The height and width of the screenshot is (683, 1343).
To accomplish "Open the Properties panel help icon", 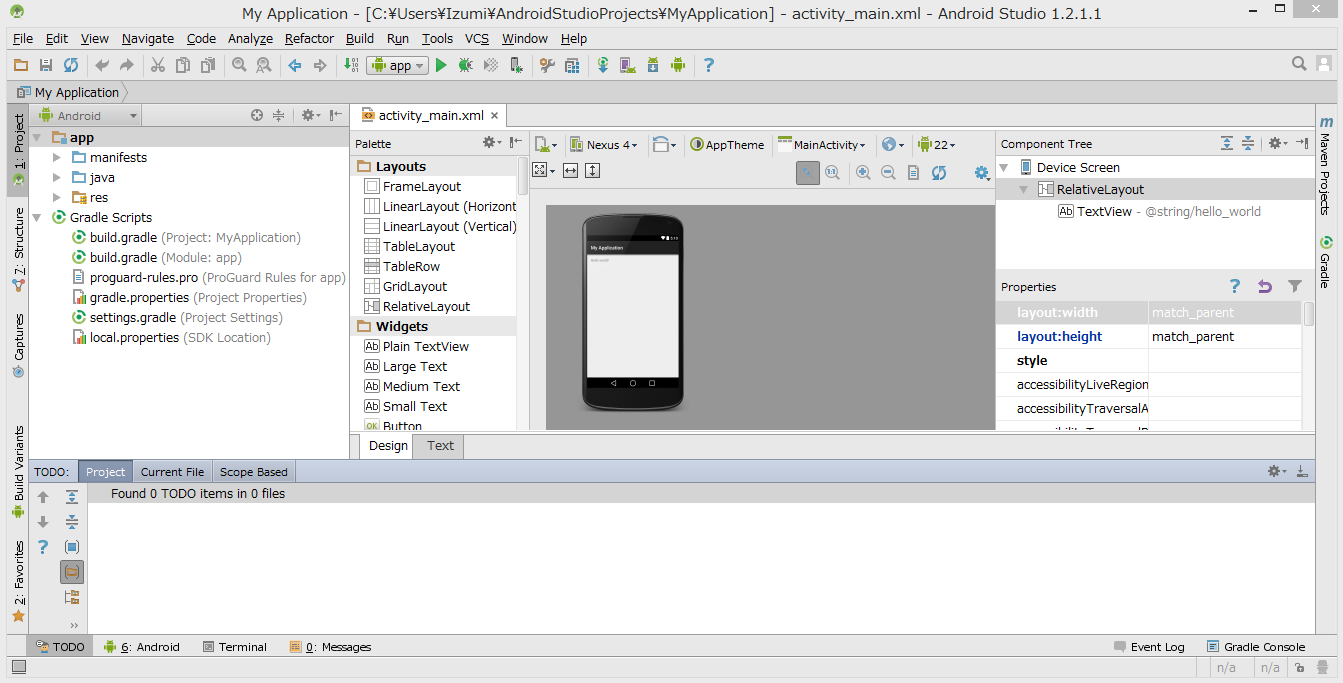I will [x=1235, y=286].
